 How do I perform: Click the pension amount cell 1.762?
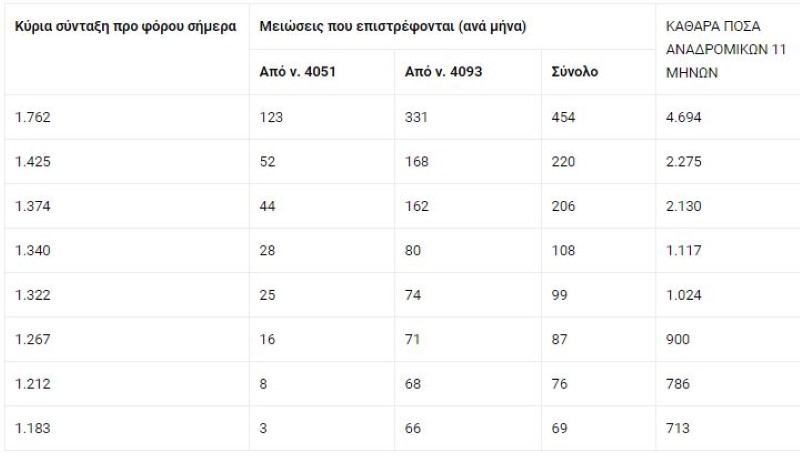[33, 117]
